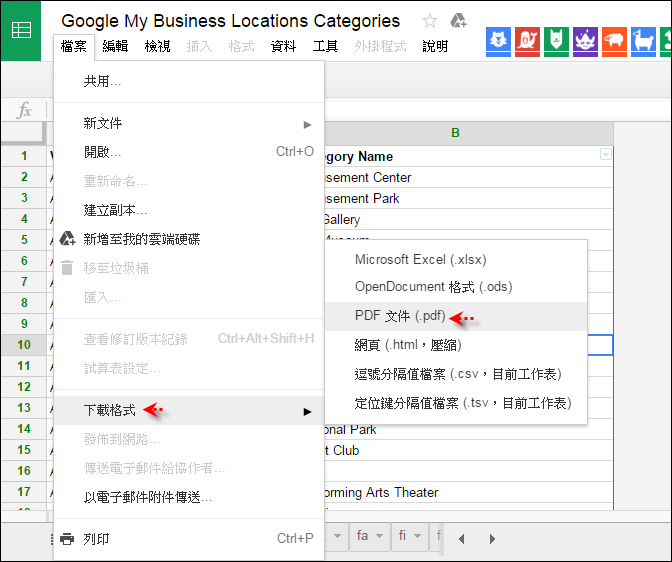Download as Microsoft Excel (.xlsx)

coord(456,259)
